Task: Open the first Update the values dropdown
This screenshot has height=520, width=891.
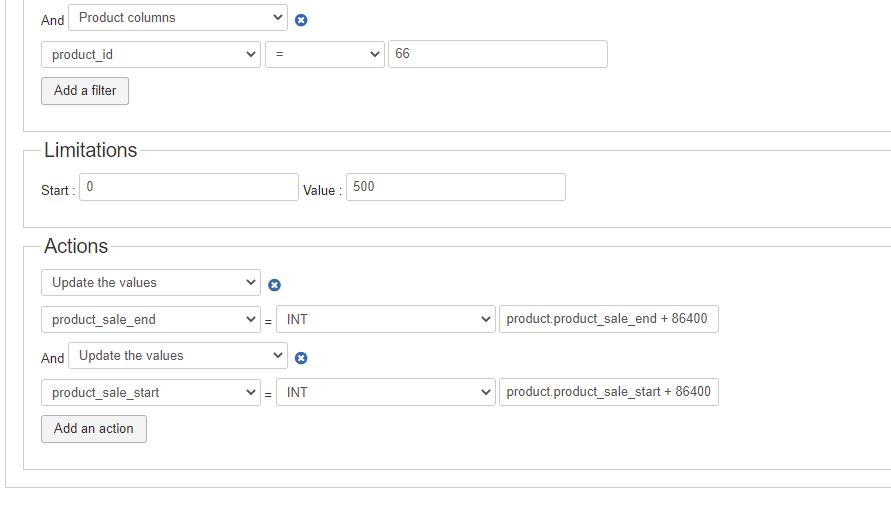Action: tap(151, 283)
